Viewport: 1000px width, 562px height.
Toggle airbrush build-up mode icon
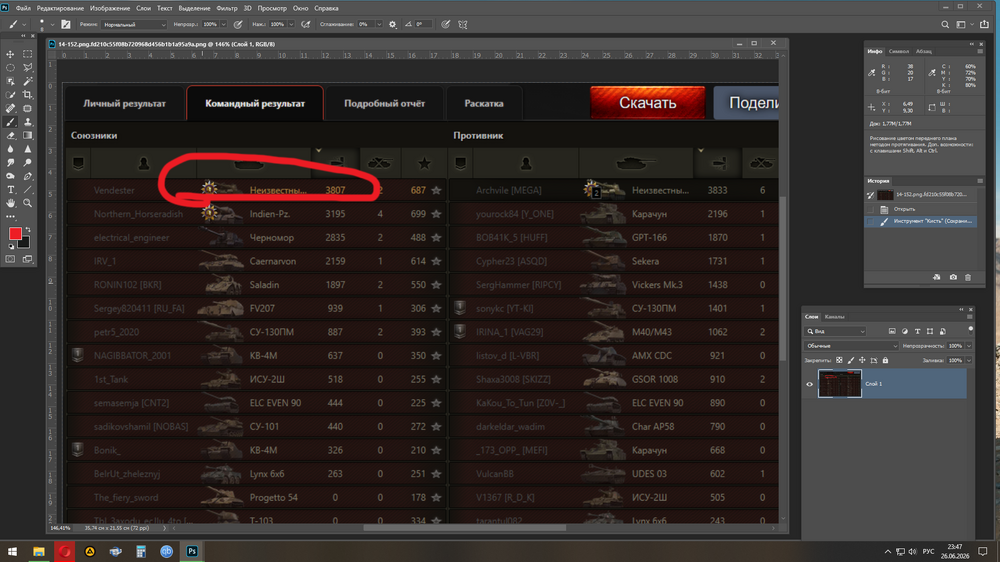305,24
